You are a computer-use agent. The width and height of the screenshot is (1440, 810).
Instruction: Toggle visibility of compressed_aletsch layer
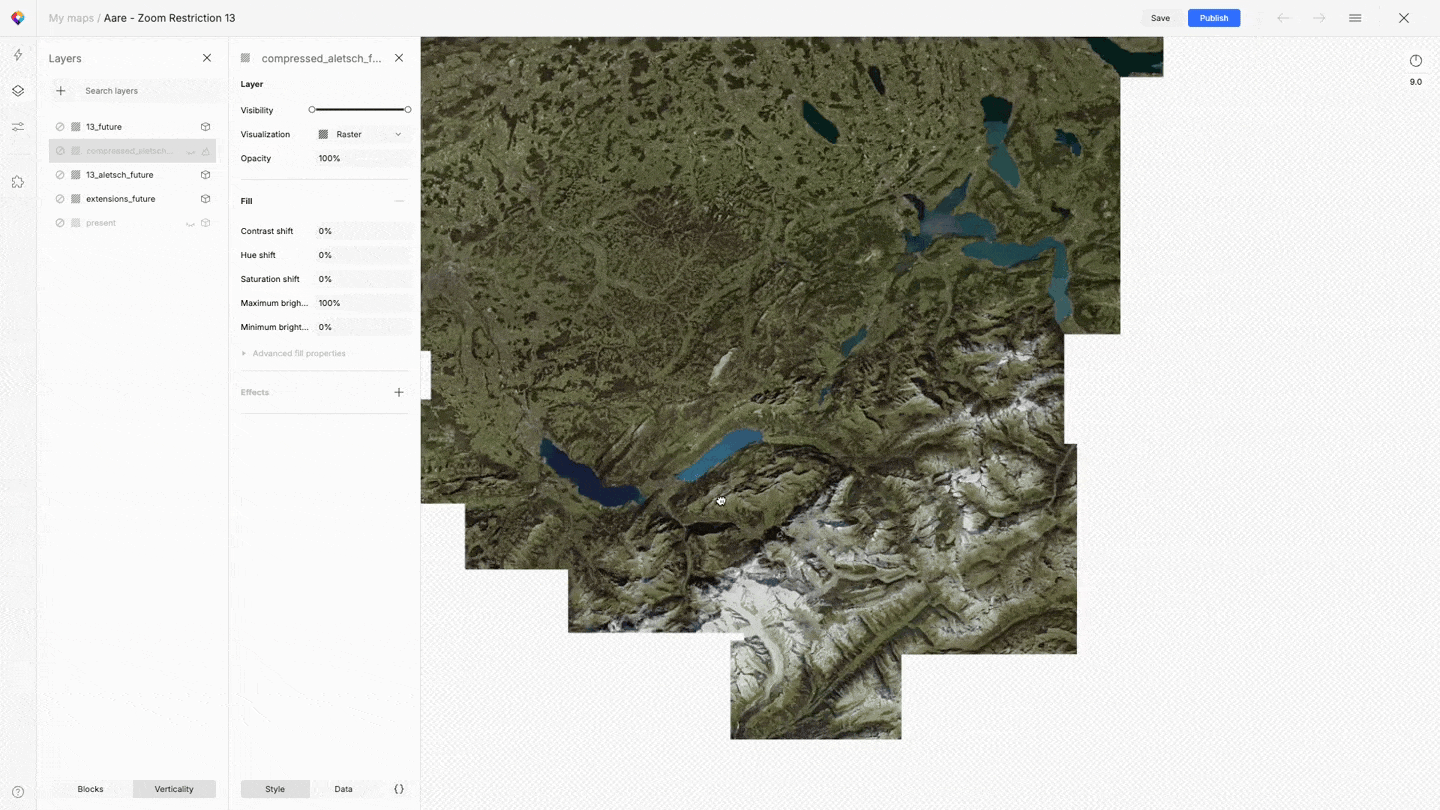tap(60, 151)
